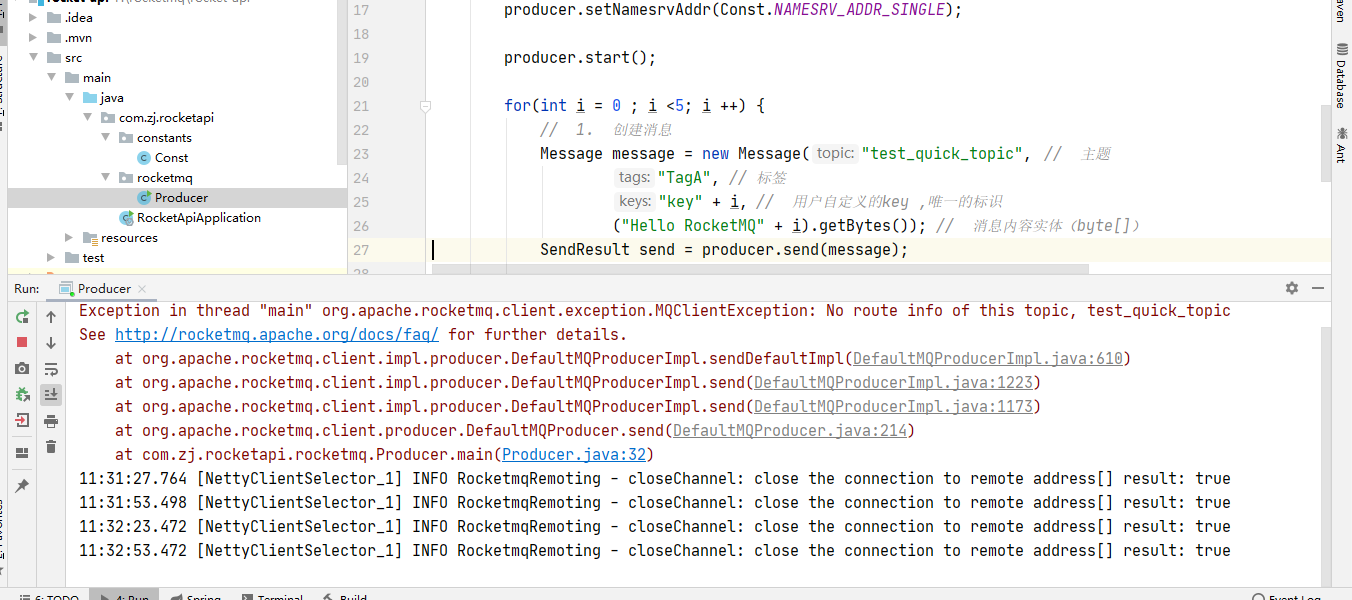Print the console output

coord(51,421)
